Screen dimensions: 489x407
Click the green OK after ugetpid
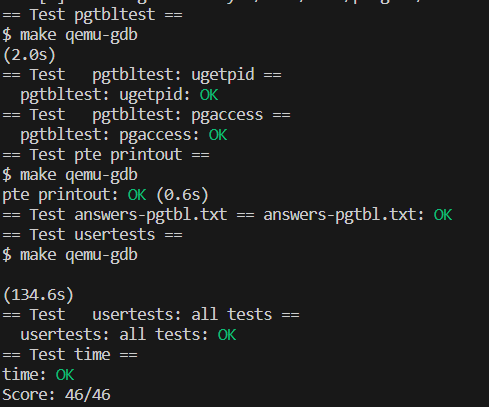click(209, 95)
